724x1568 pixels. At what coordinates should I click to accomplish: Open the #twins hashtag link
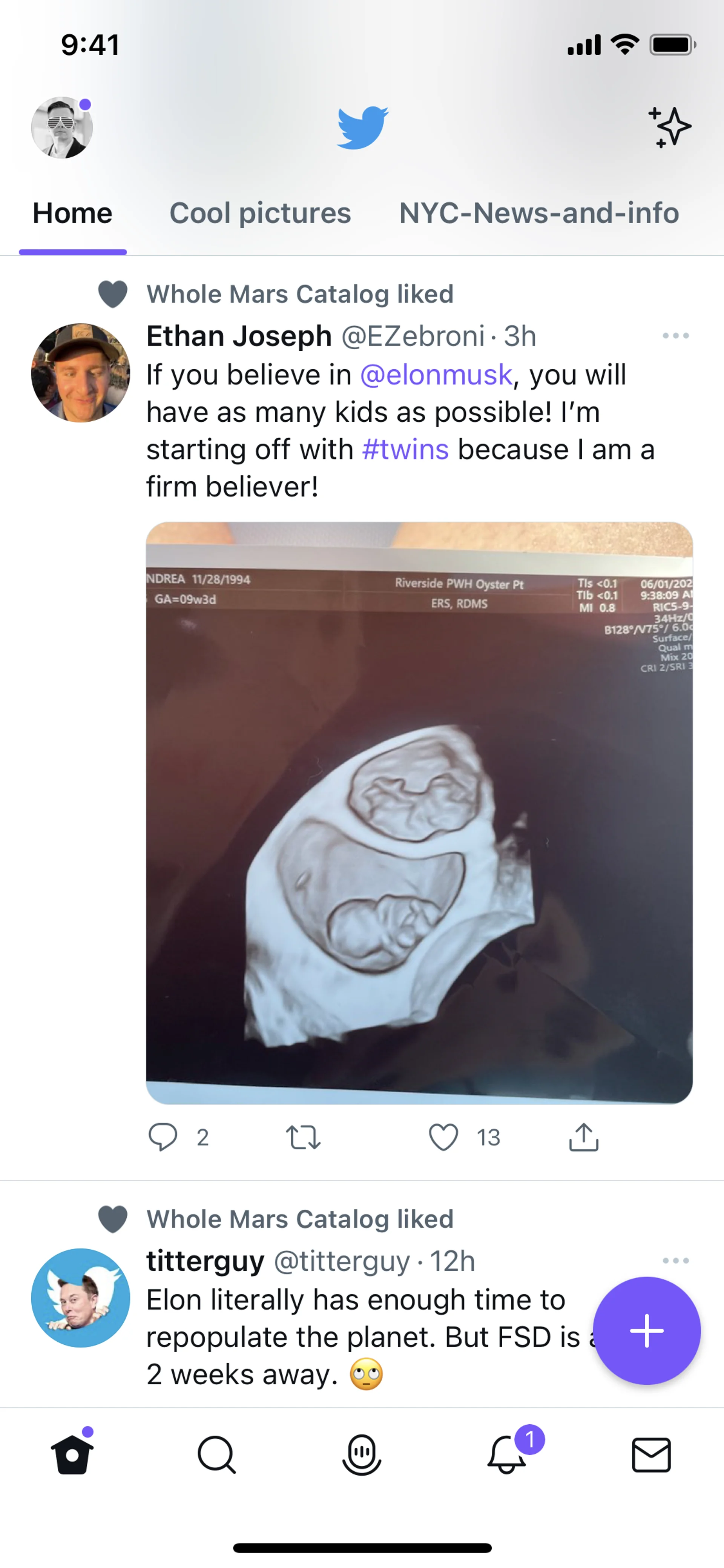pos(405,449)
